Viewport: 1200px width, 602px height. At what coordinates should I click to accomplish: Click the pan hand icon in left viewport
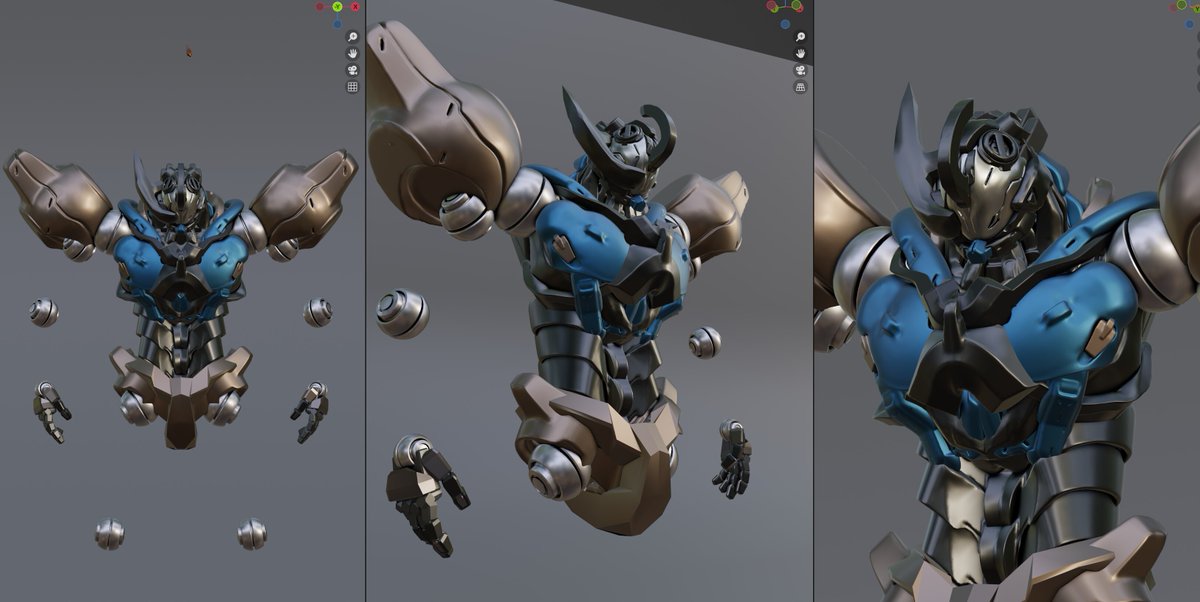[x=352, y=53]
